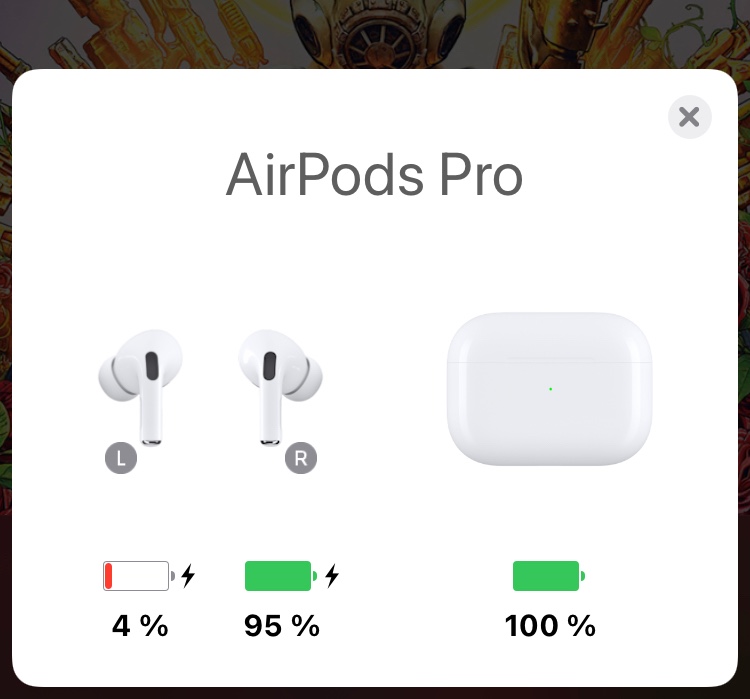Tap the red low battery icon
The width and height of the screenshot is (750, 699).
pyautogui.click(x=139, y=576)
